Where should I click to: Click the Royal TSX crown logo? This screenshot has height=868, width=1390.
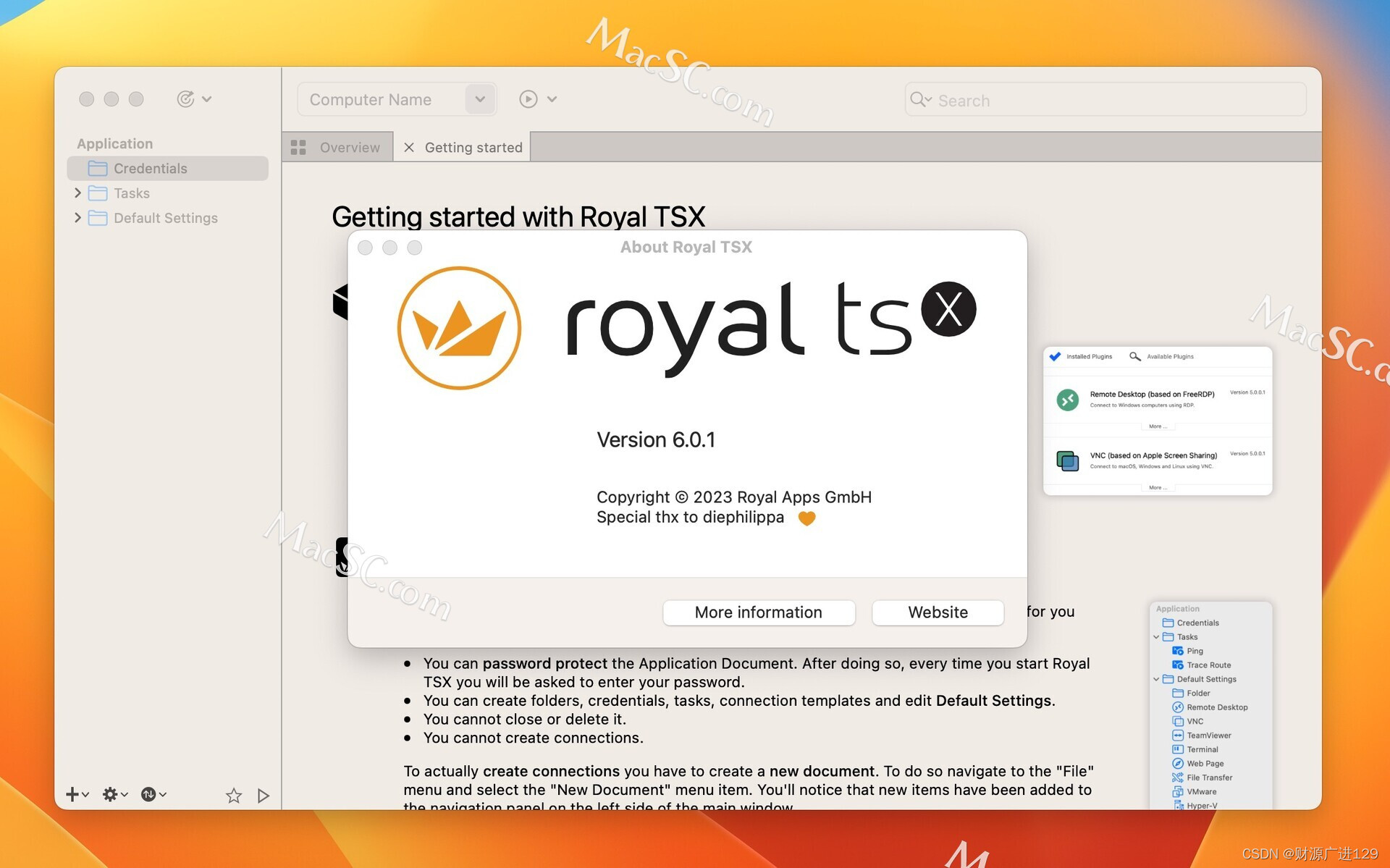tap(459, 328)
